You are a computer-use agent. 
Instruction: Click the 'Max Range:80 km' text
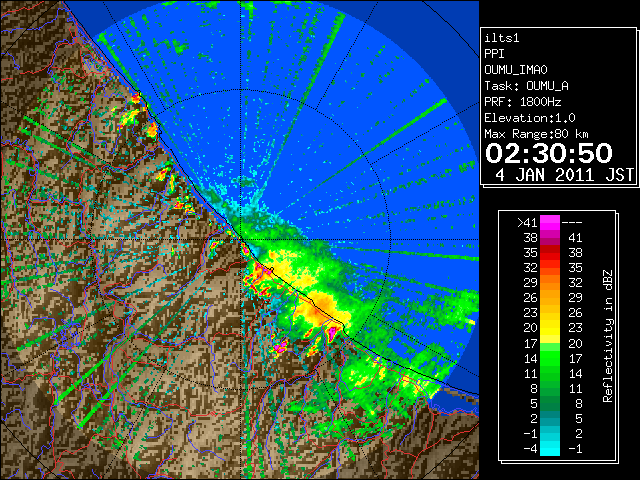coord(536,134)
